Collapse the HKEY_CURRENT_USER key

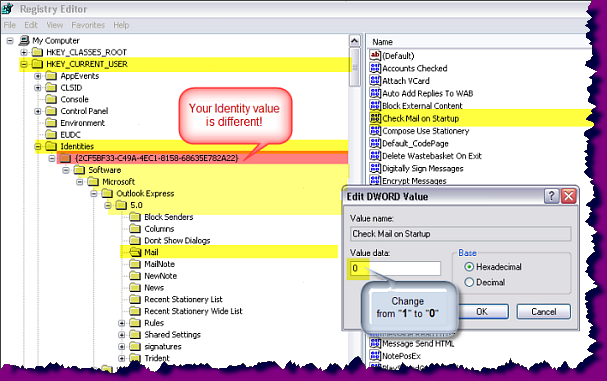click(24, 64)
